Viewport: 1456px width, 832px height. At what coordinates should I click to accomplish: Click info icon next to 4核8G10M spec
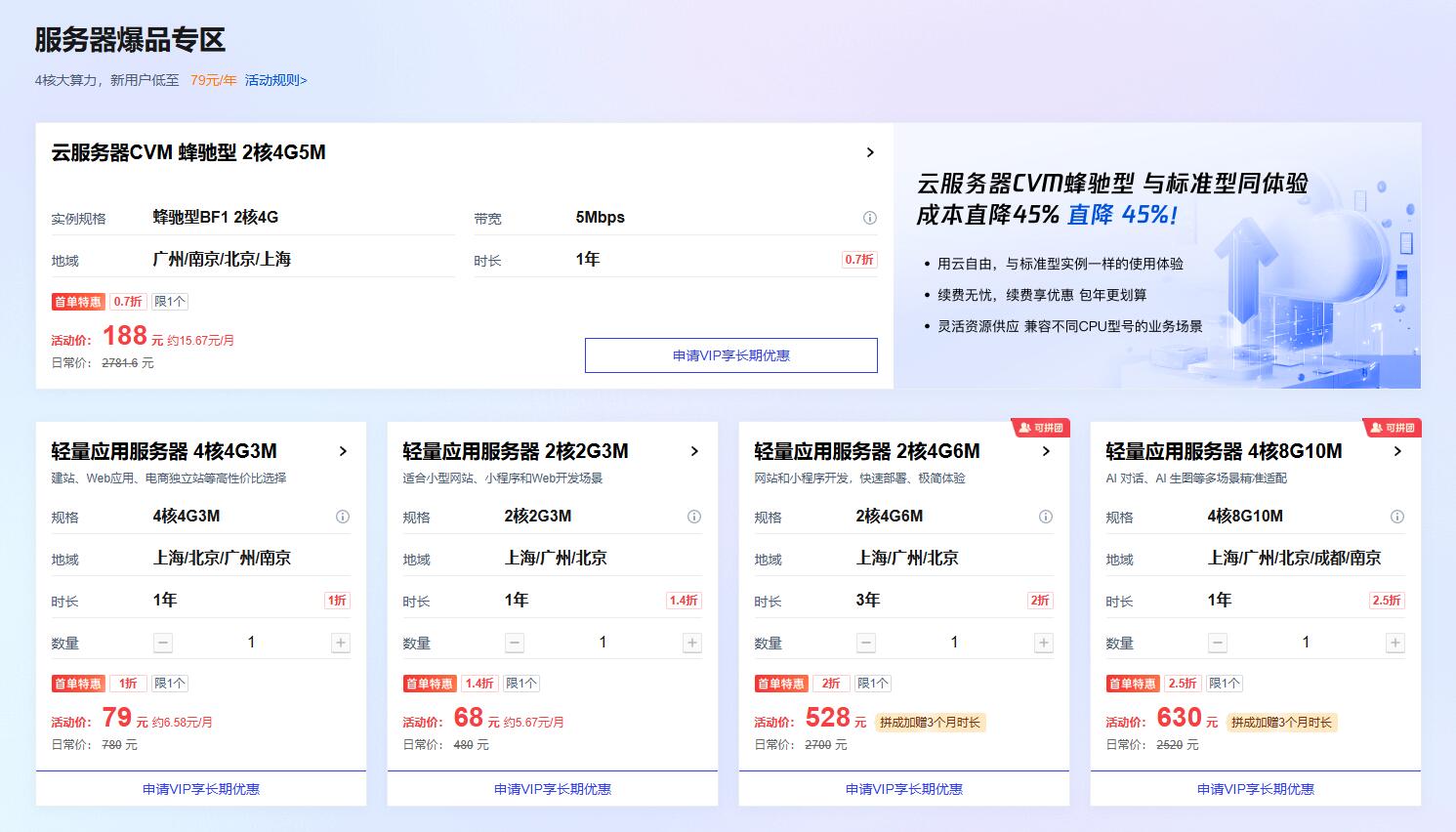pyautogui.click(x=1397, y=517)
